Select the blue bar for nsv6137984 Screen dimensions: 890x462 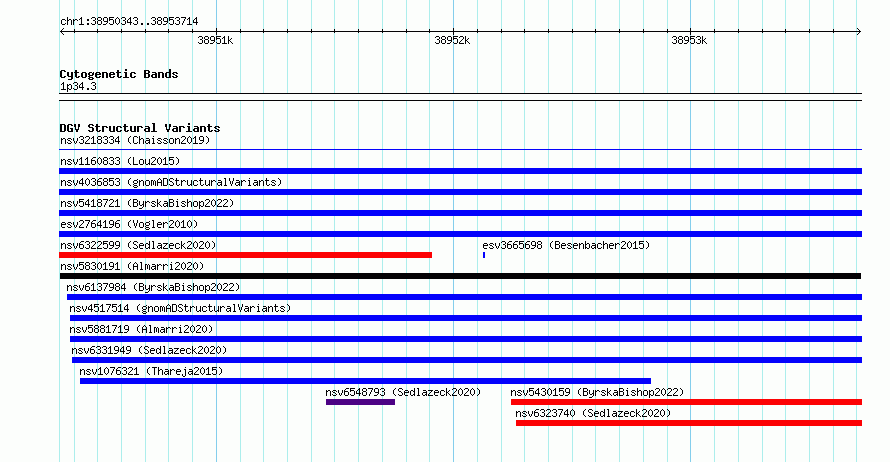(x=464, y=297)
